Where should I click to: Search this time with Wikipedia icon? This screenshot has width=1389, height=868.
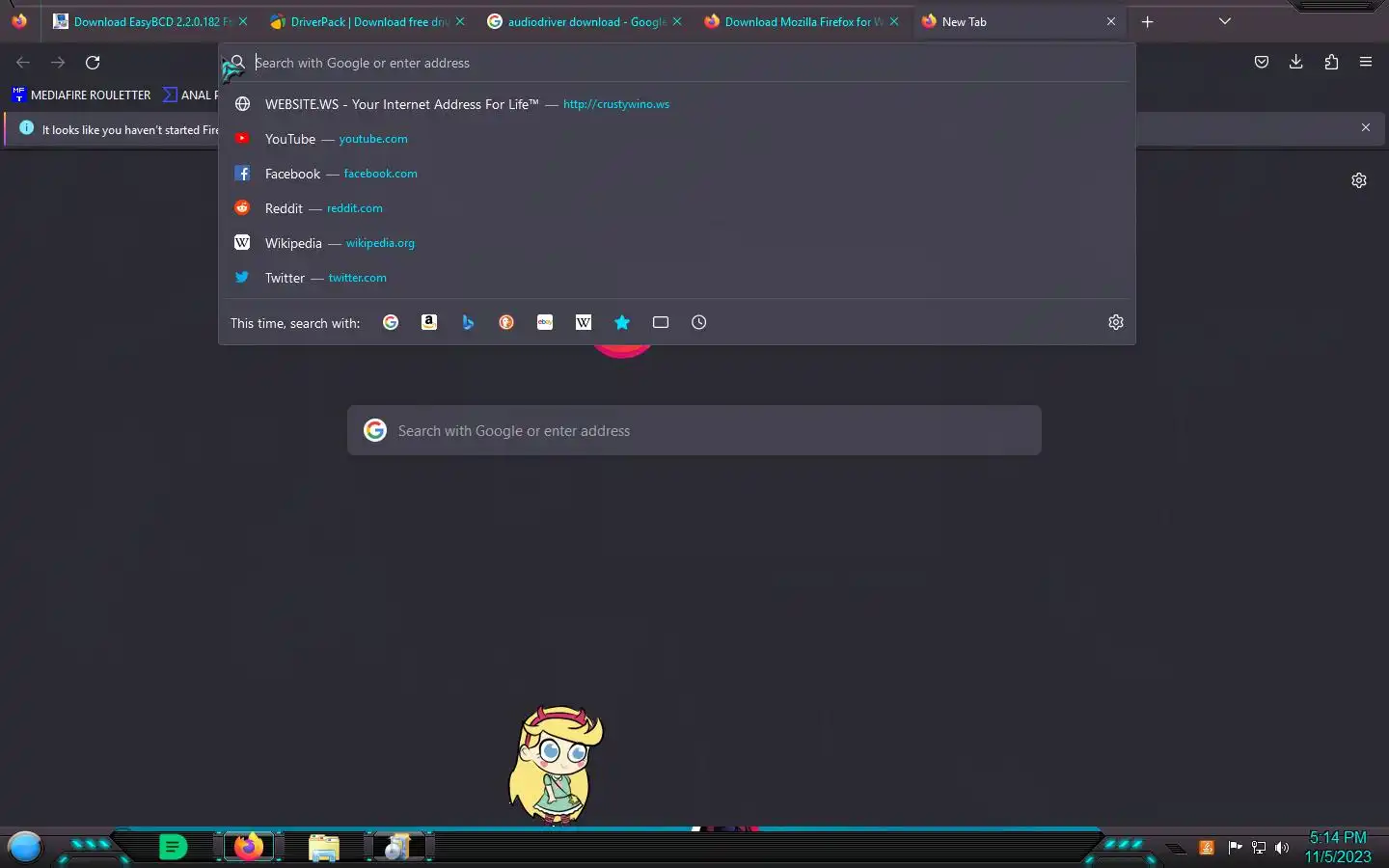(584, 322)
